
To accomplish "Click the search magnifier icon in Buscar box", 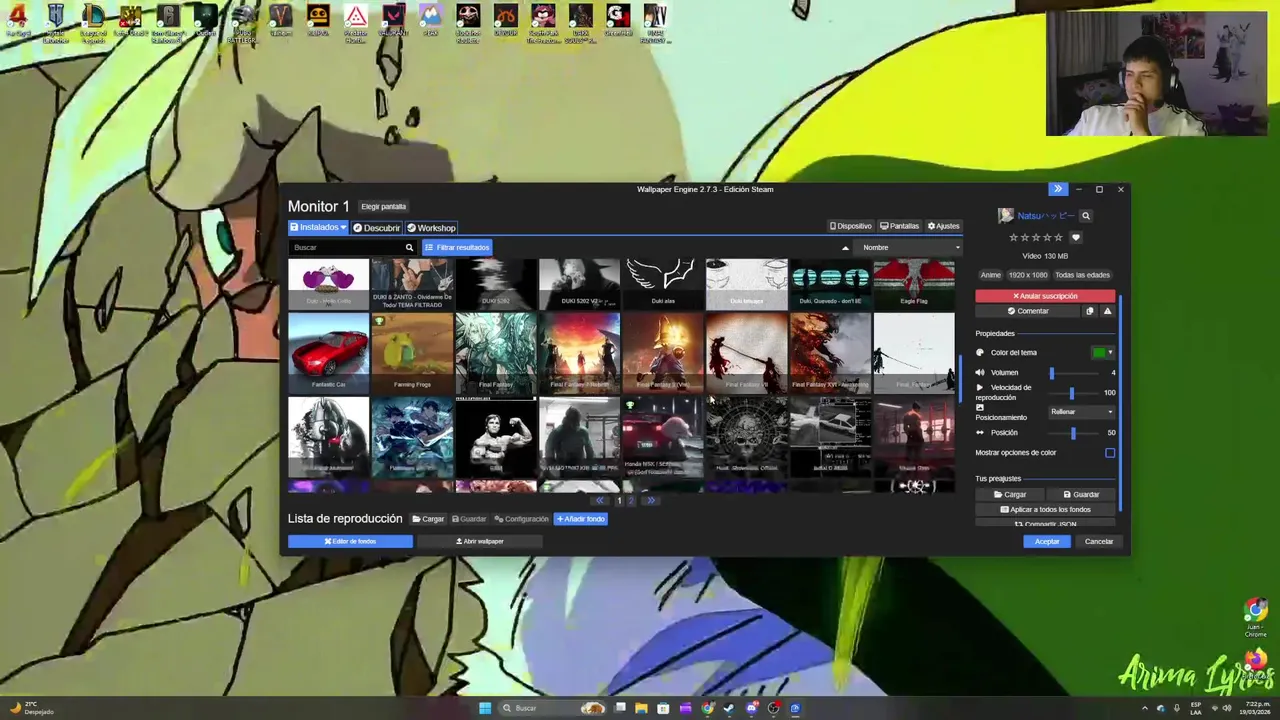I will point(409,247).
